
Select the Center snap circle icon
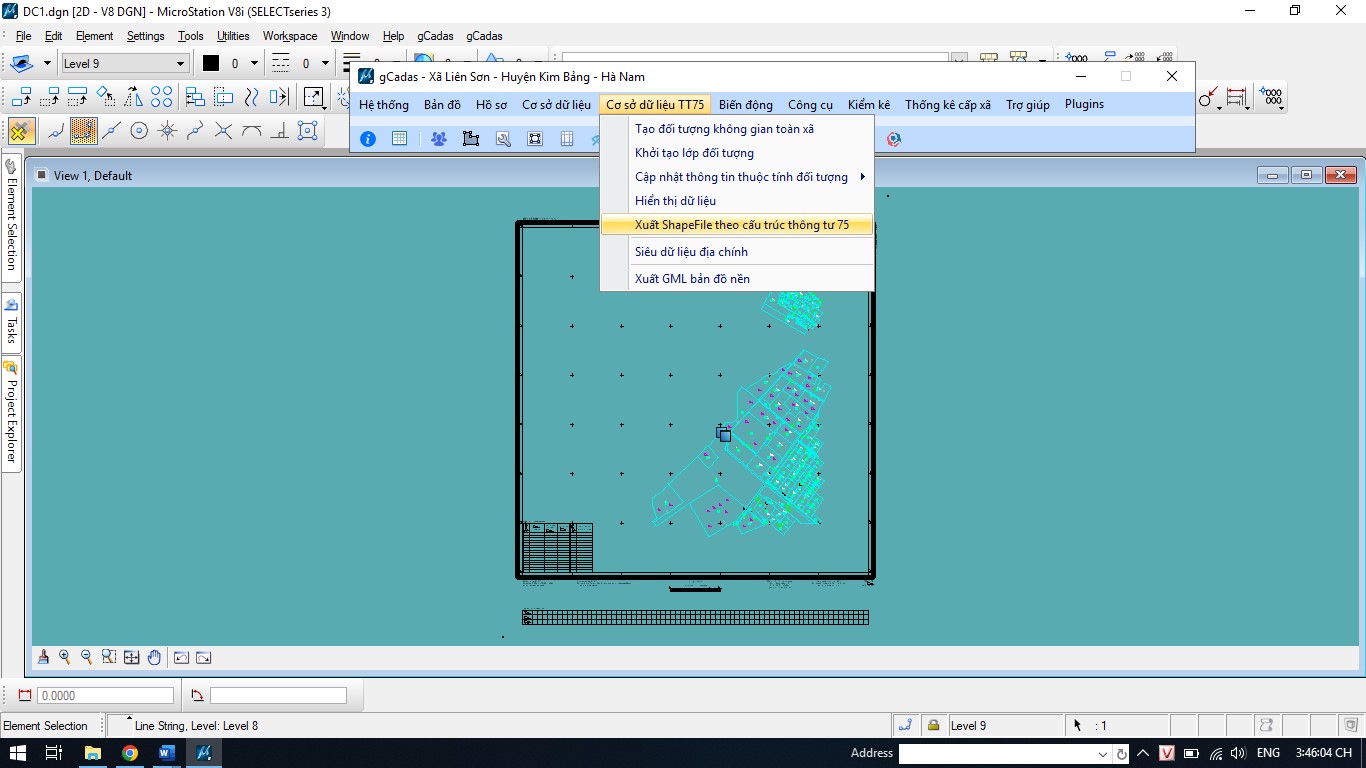(139, 131)
